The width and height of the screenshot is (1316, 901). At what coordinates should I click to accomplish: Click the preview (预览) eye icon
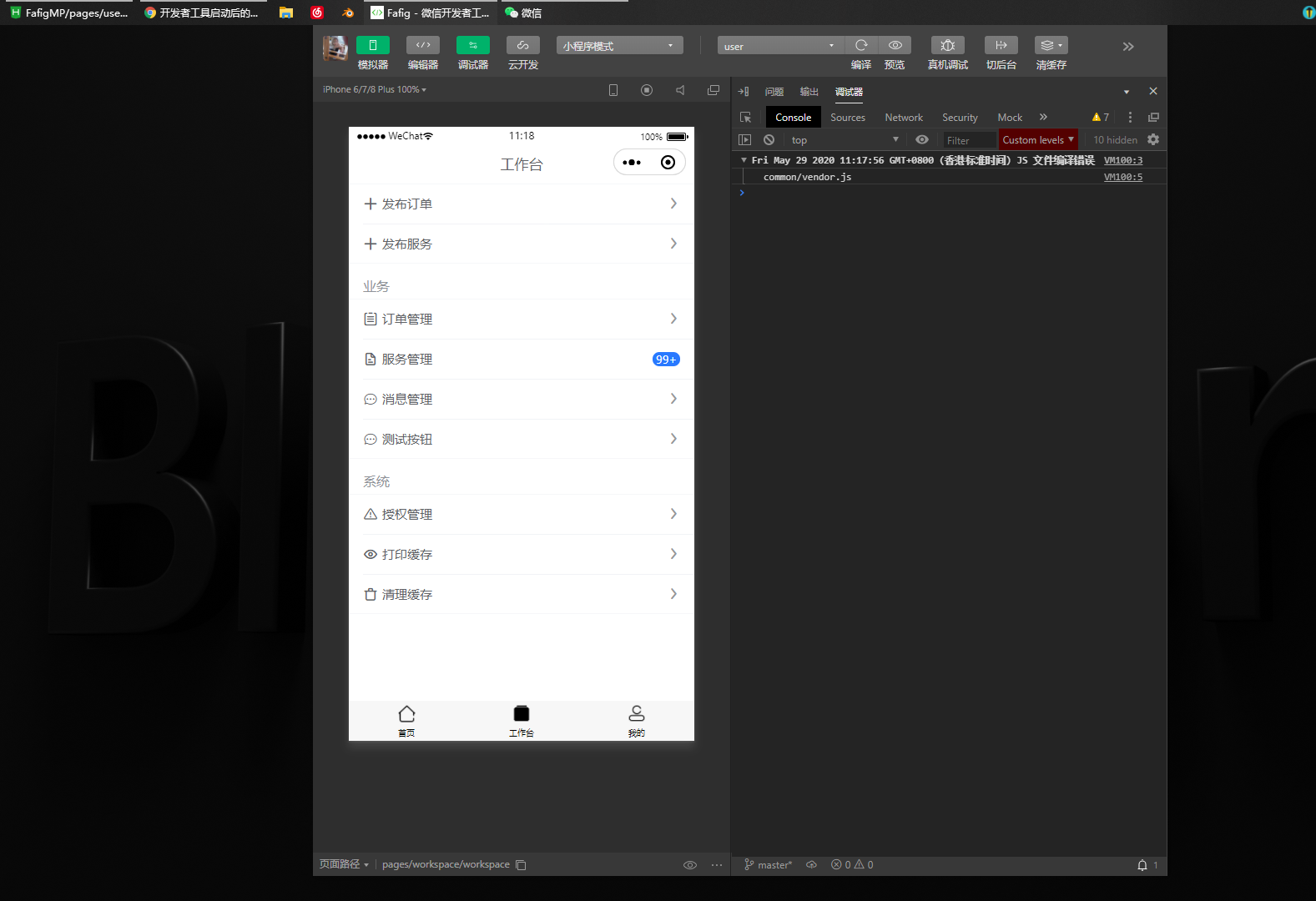click(x=895, y=45)
